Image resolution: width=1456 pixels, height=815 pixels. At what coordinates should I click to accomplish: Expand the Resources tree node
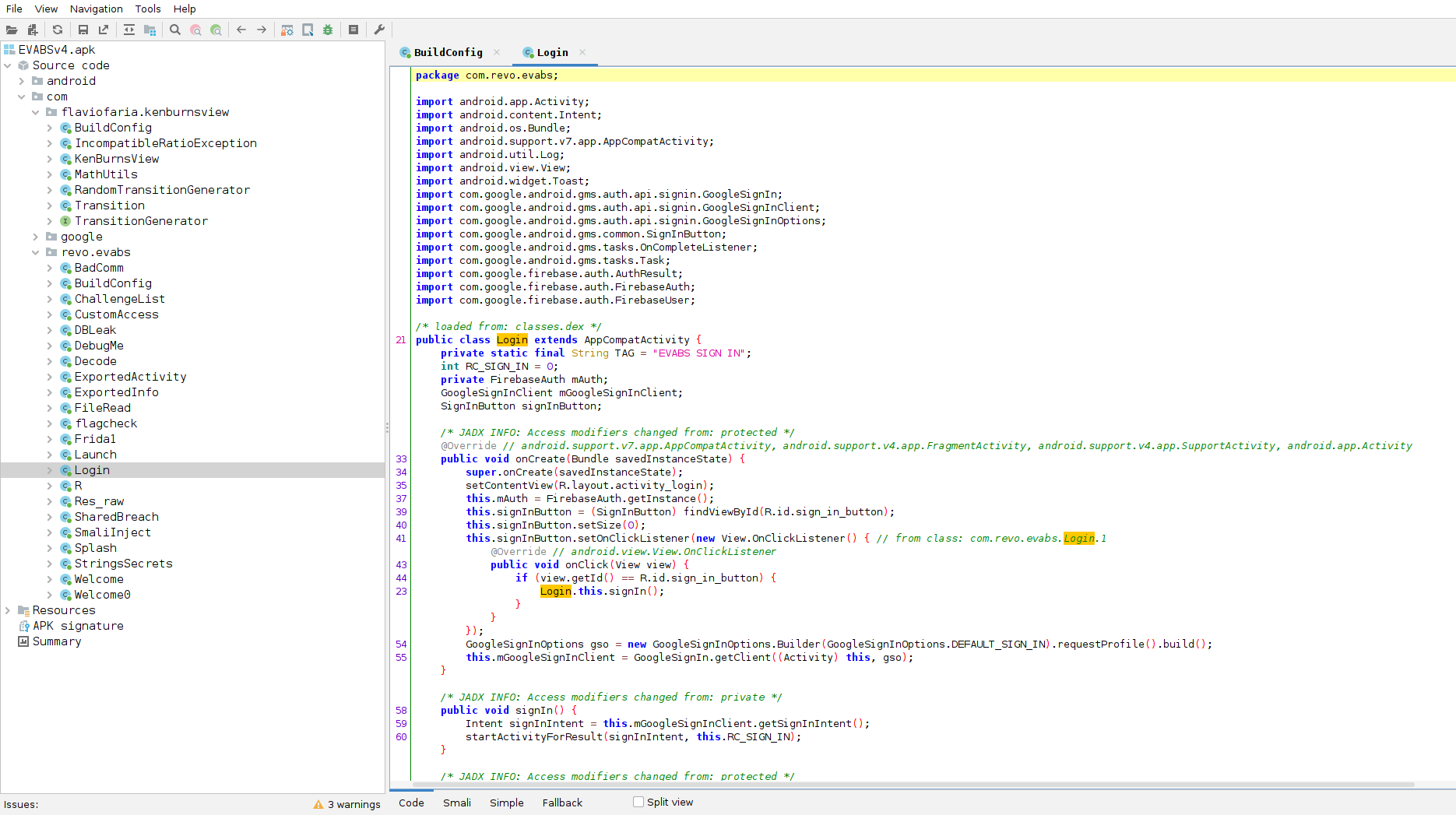pyautogui.click(x=8, y=610)
